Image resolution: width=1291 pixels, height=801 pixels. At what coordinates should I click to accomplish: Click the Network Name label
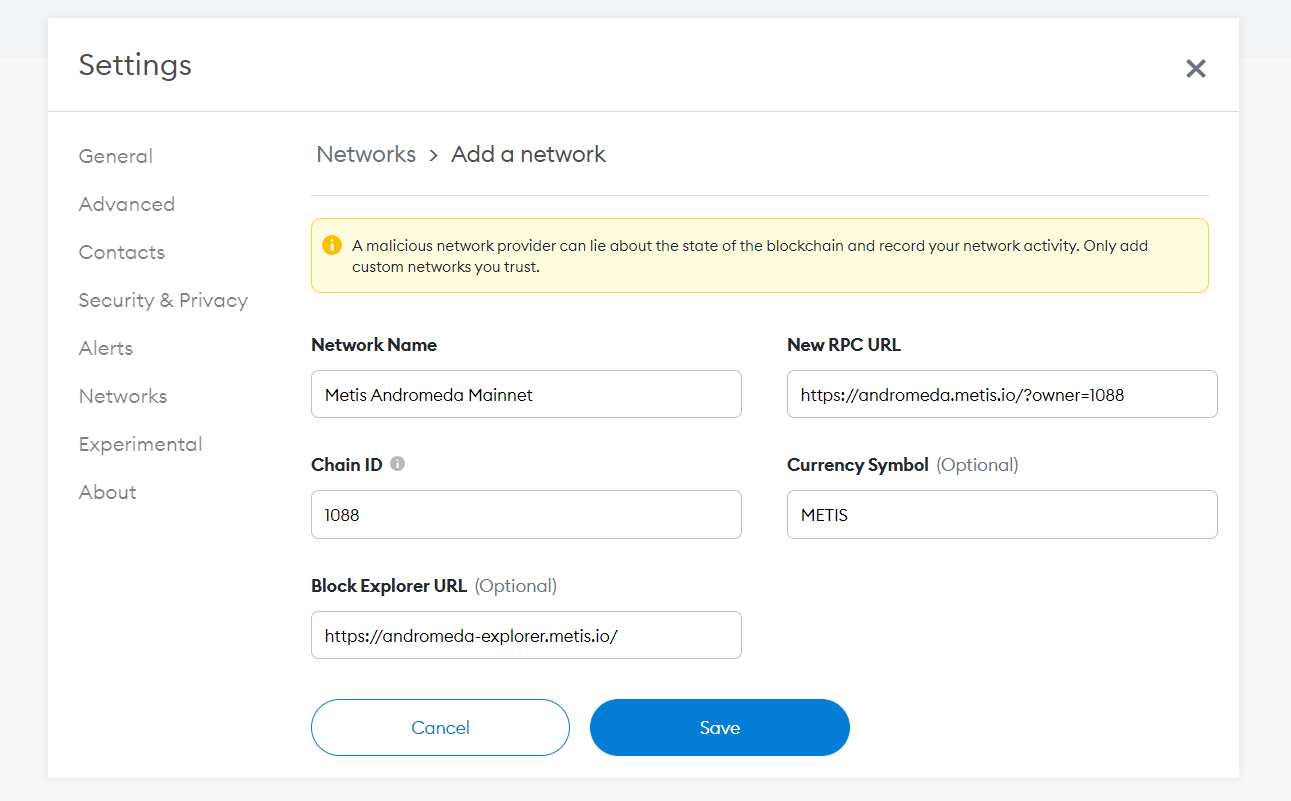point(374,345)
